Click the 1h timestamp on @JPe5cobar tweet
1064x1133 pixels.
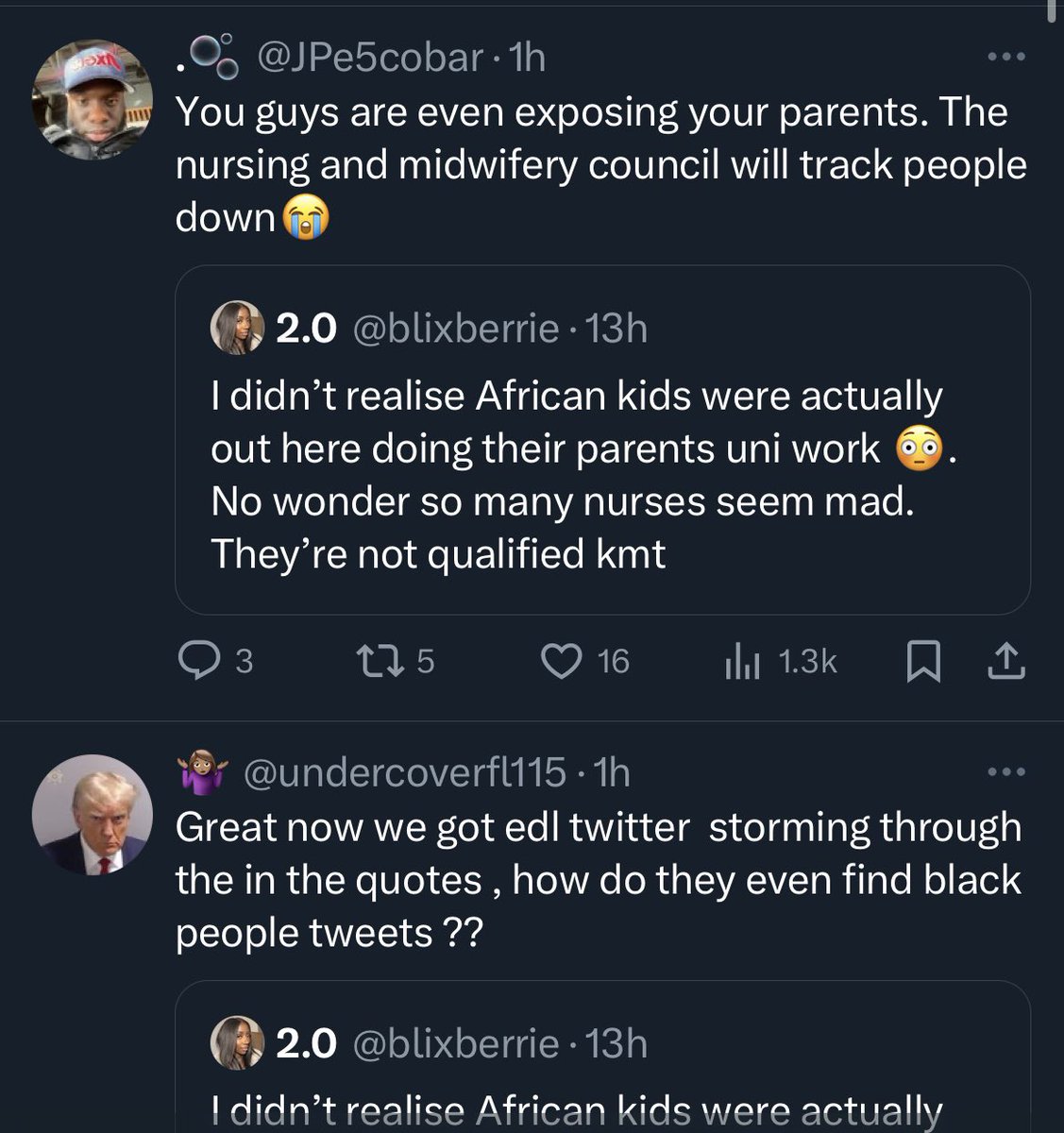tap(527, 59)
